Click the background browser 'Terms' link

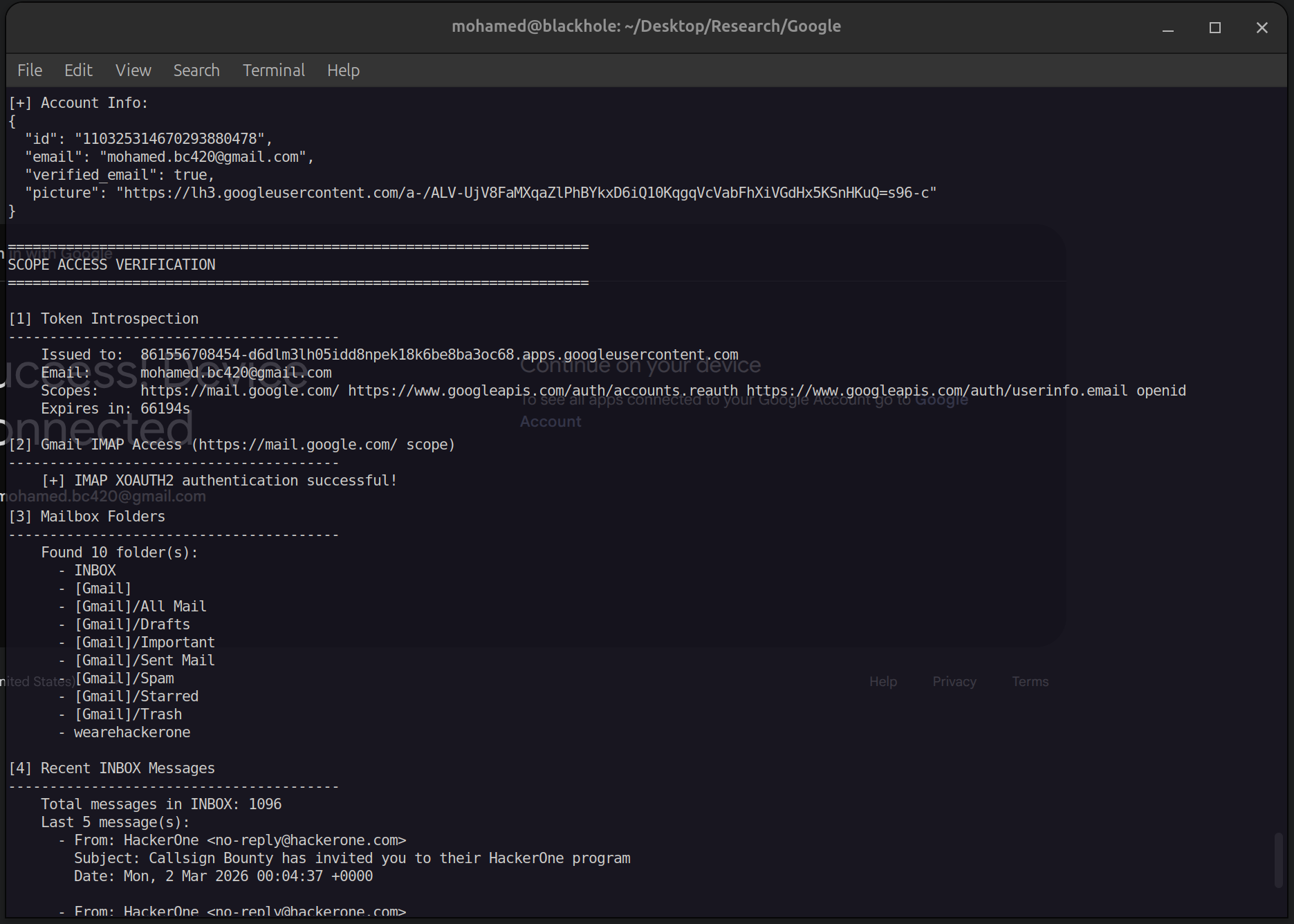(1030, 682)
